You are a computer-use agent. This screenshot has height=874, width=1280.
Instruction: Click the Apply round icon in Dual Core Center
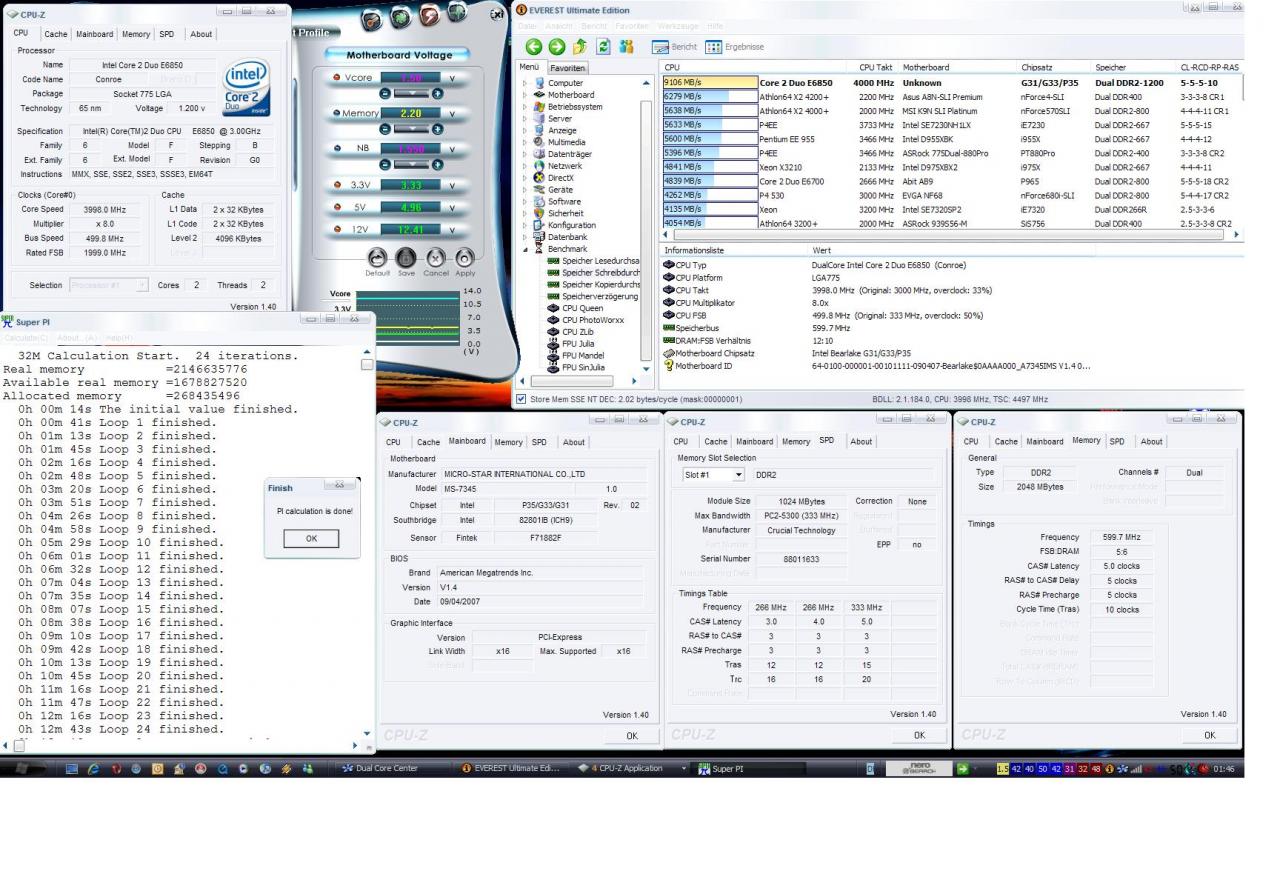(465, 258)
